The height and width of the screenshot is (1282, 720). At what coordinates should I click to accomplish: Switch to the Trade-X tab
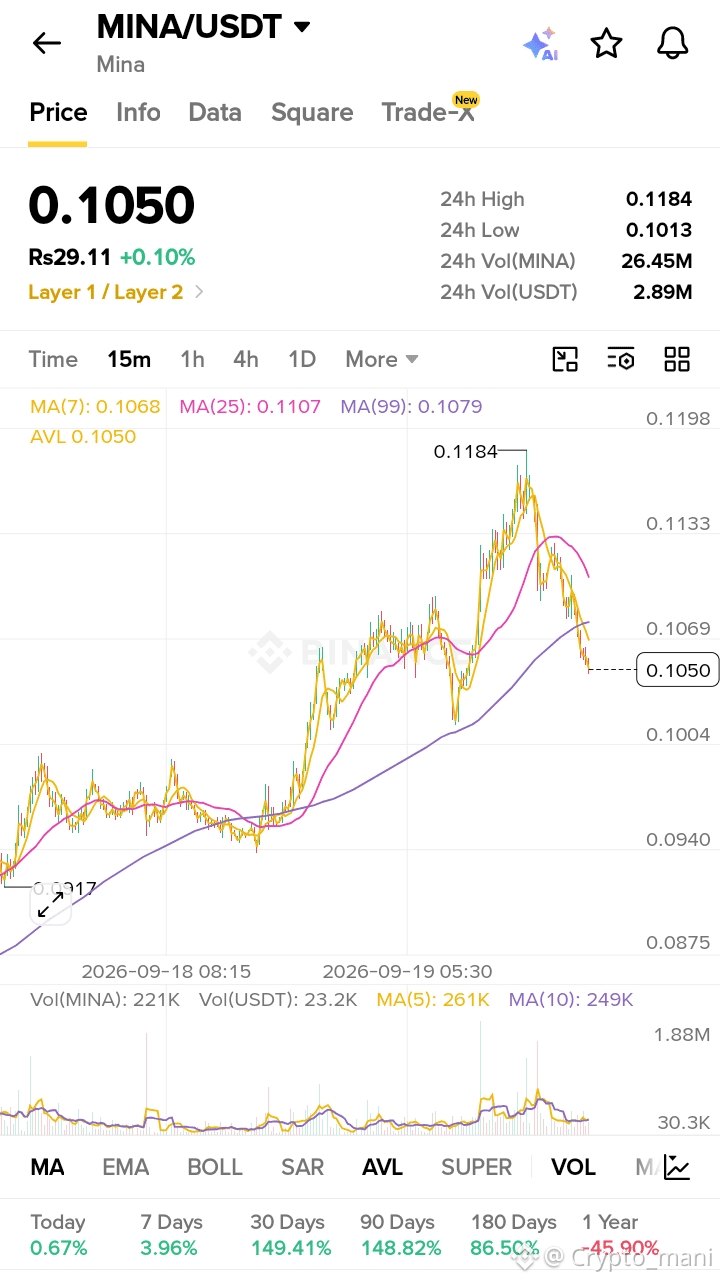point(428,112)
